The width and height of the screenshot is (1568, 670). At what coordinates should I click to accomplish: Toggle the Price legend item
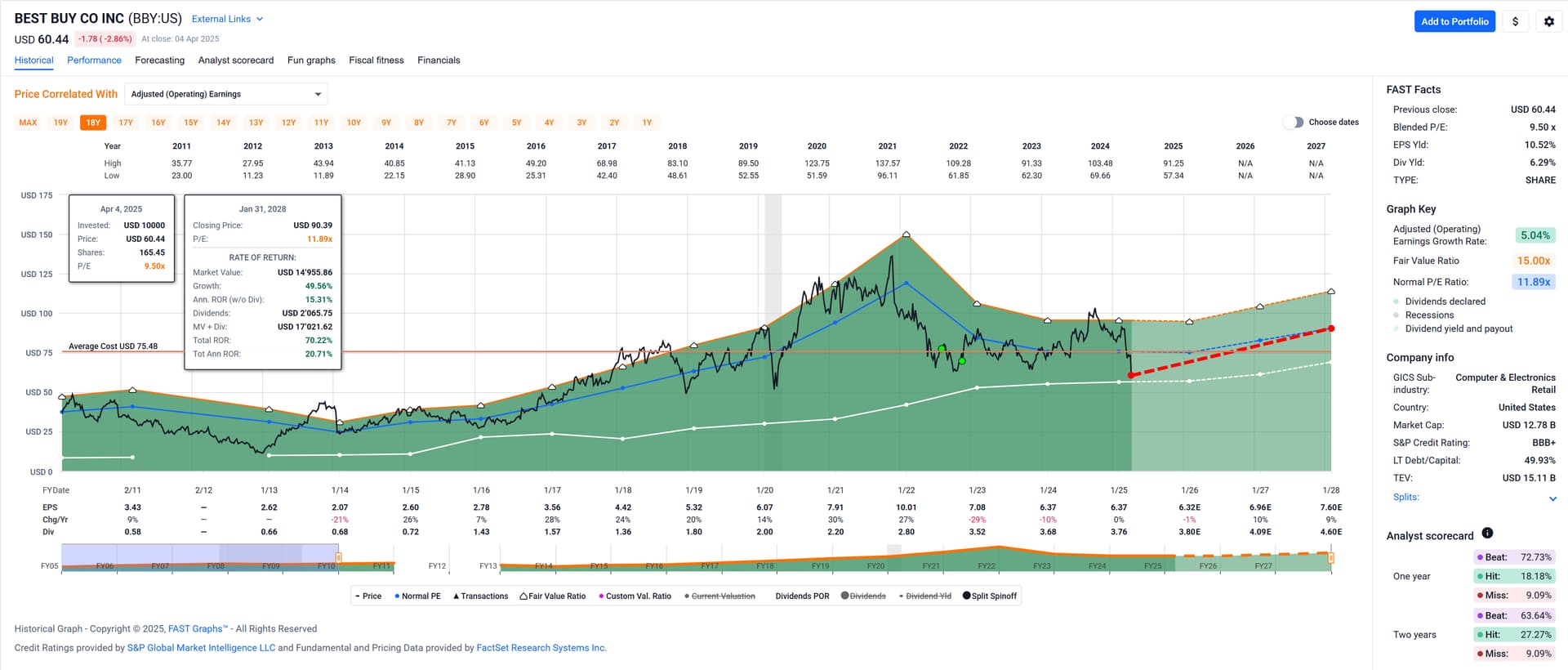point(368,596)
